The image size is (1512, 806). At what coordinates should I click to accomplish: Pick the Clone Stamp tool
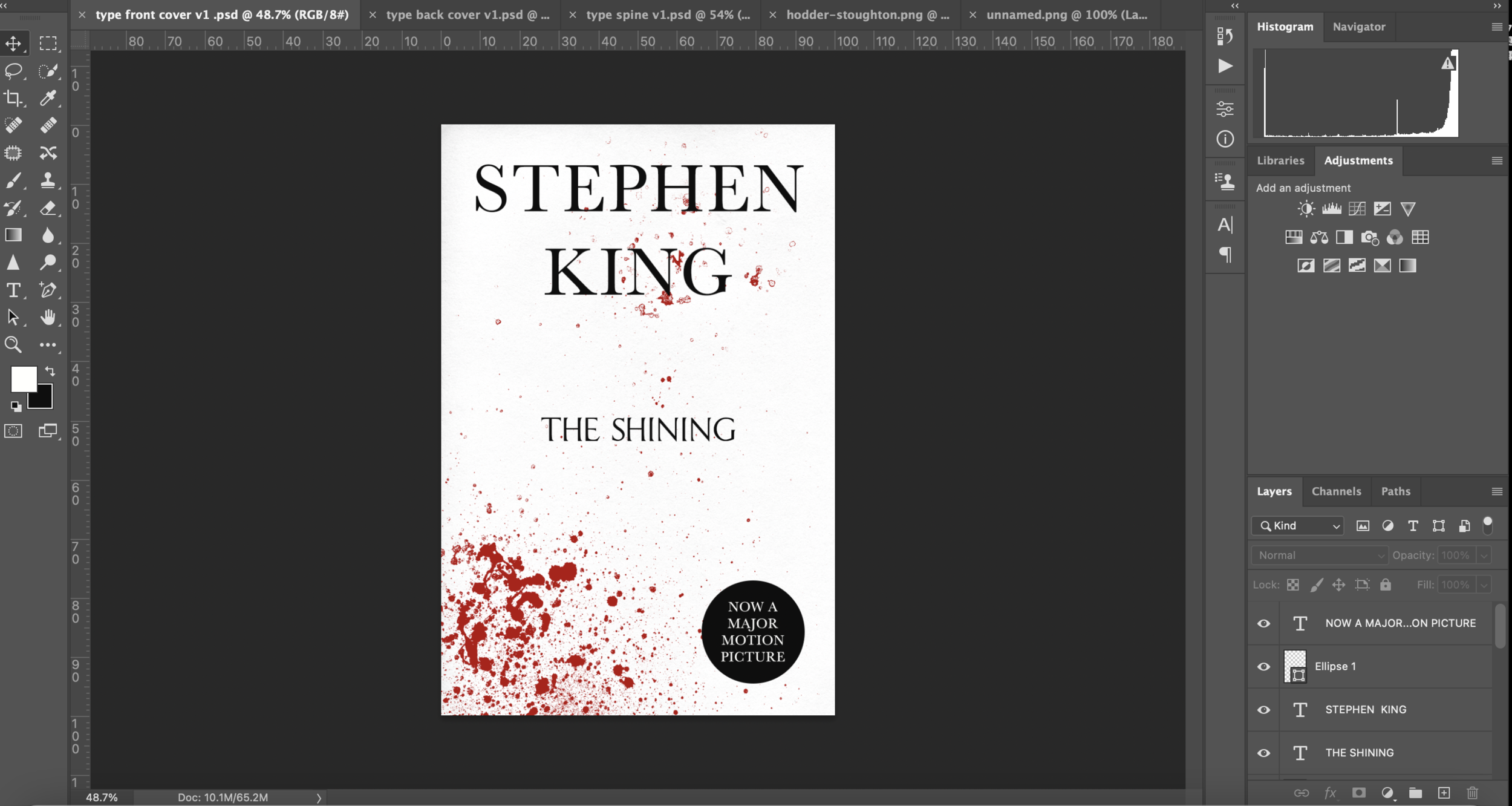[48, 180]
